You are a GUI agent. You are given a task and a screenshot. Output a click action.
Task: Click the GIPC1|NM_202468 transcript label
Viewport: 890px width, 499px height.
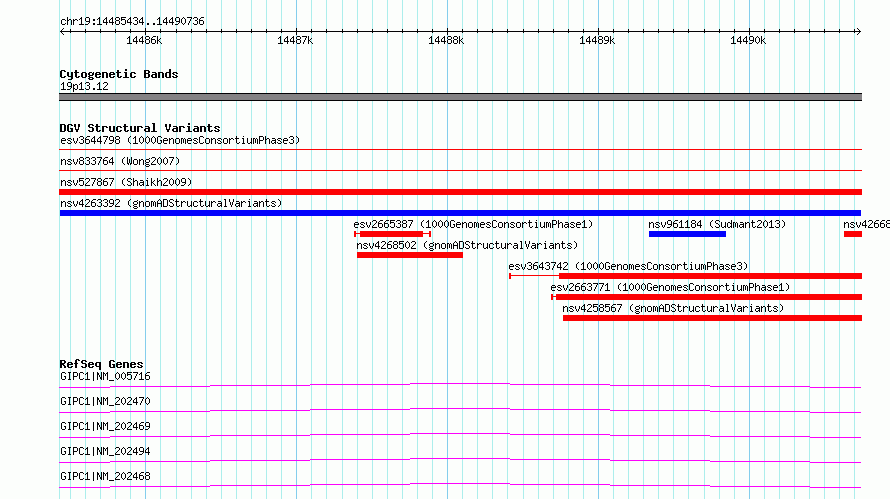tap(105, 476)
